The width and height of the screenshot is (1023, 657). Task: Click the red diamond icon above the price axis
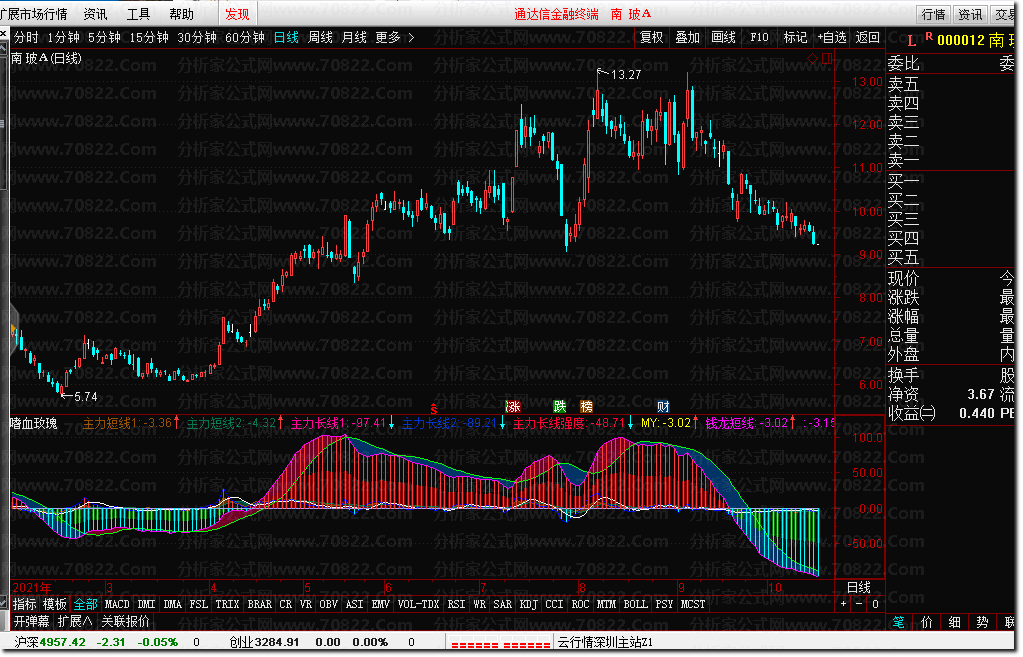coord(812,58)
